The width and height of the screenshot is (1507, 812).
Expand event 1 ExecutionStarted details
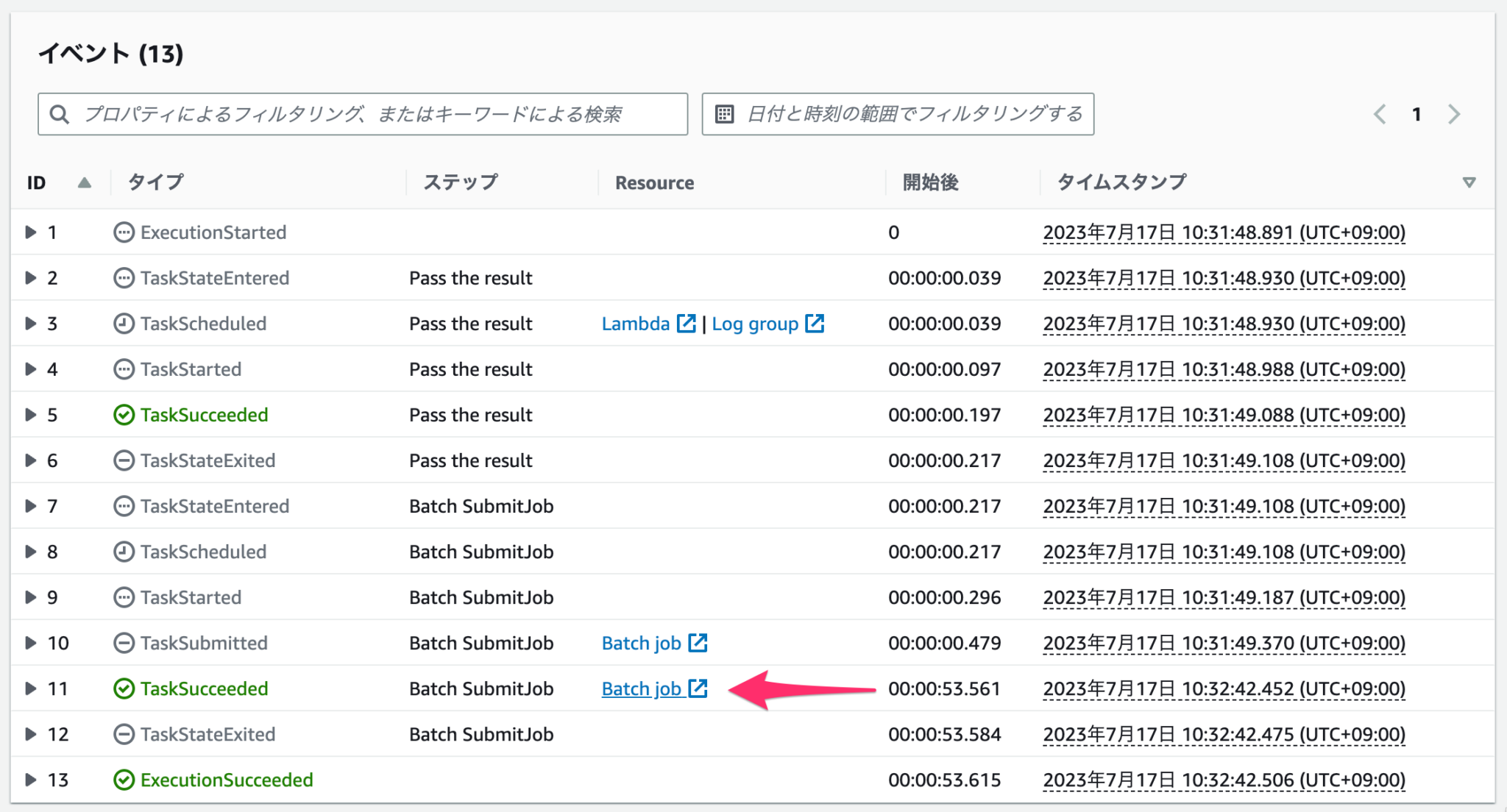pyautogui.click(x=30, y=232)
